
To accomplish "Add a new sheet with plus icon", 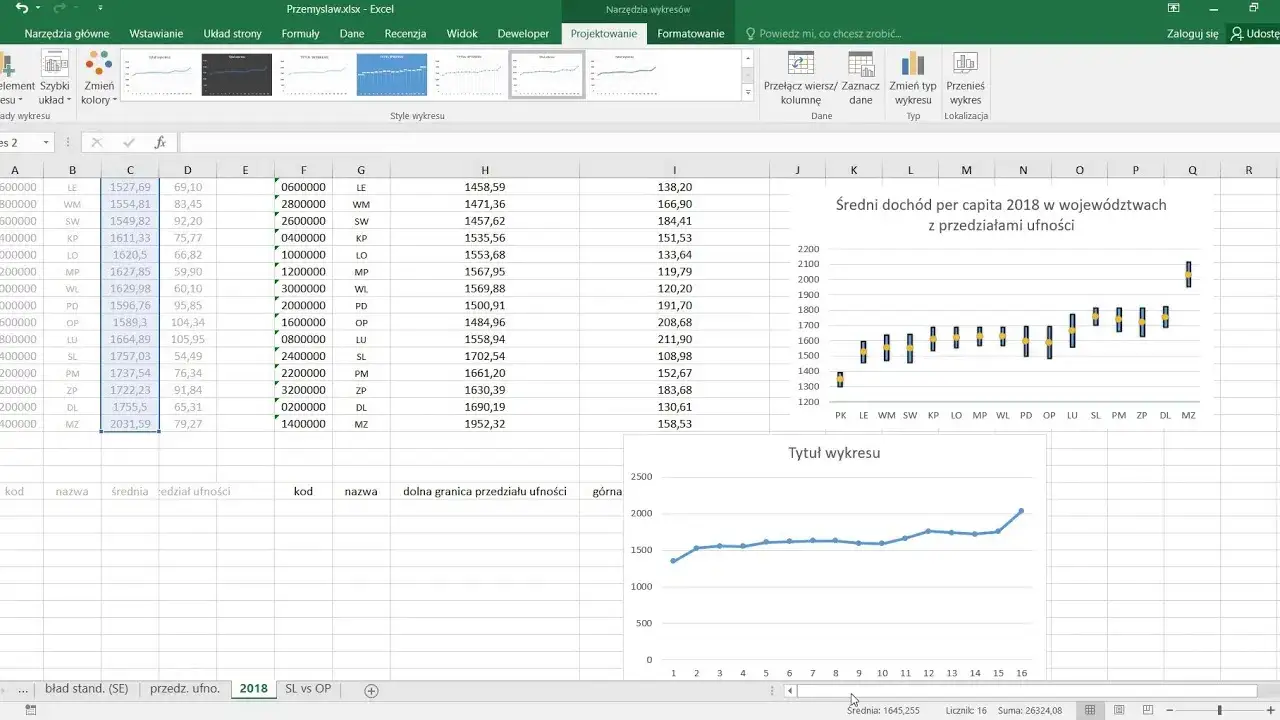I will (x=371, y=690).
